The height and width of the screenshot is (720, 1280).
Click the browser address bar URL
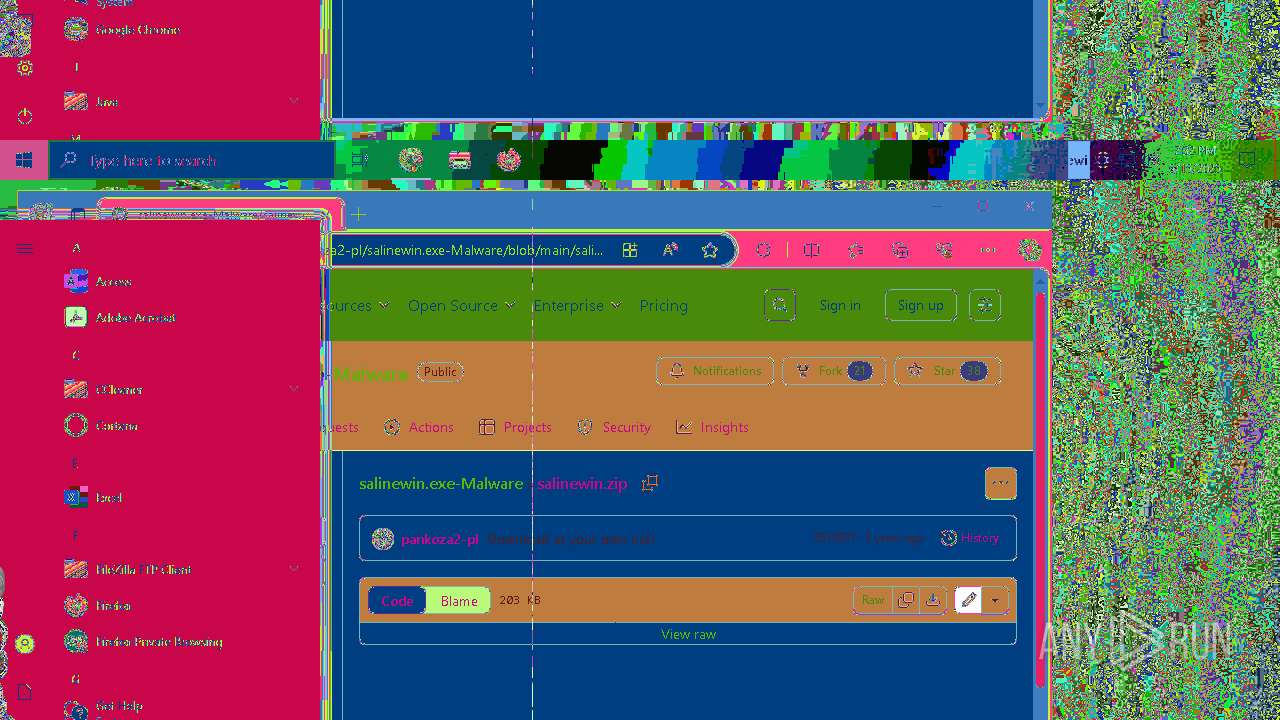coord(465,250)
